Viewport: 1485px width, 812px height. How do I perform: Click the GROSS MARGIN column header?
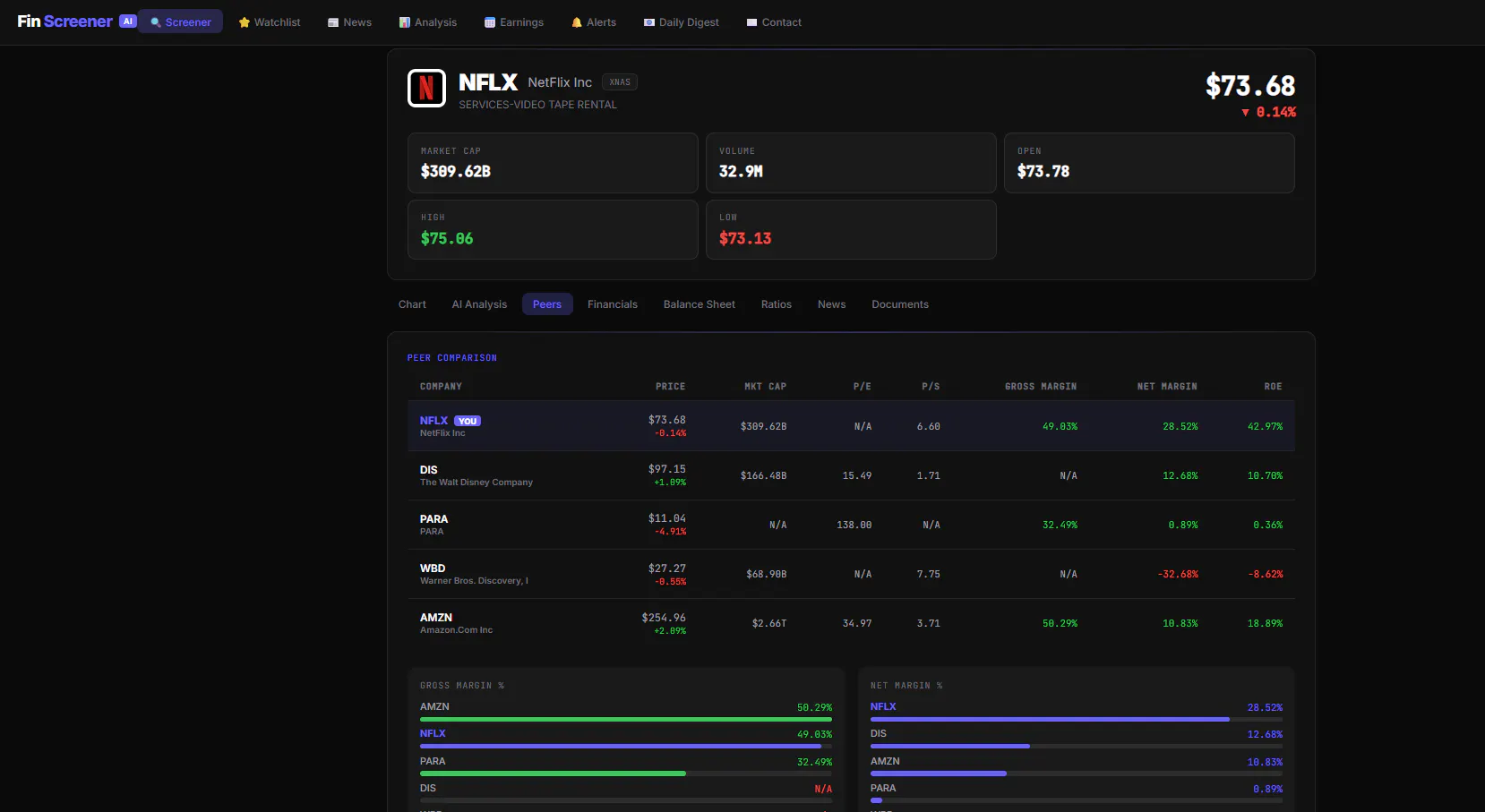(1041, 387)
